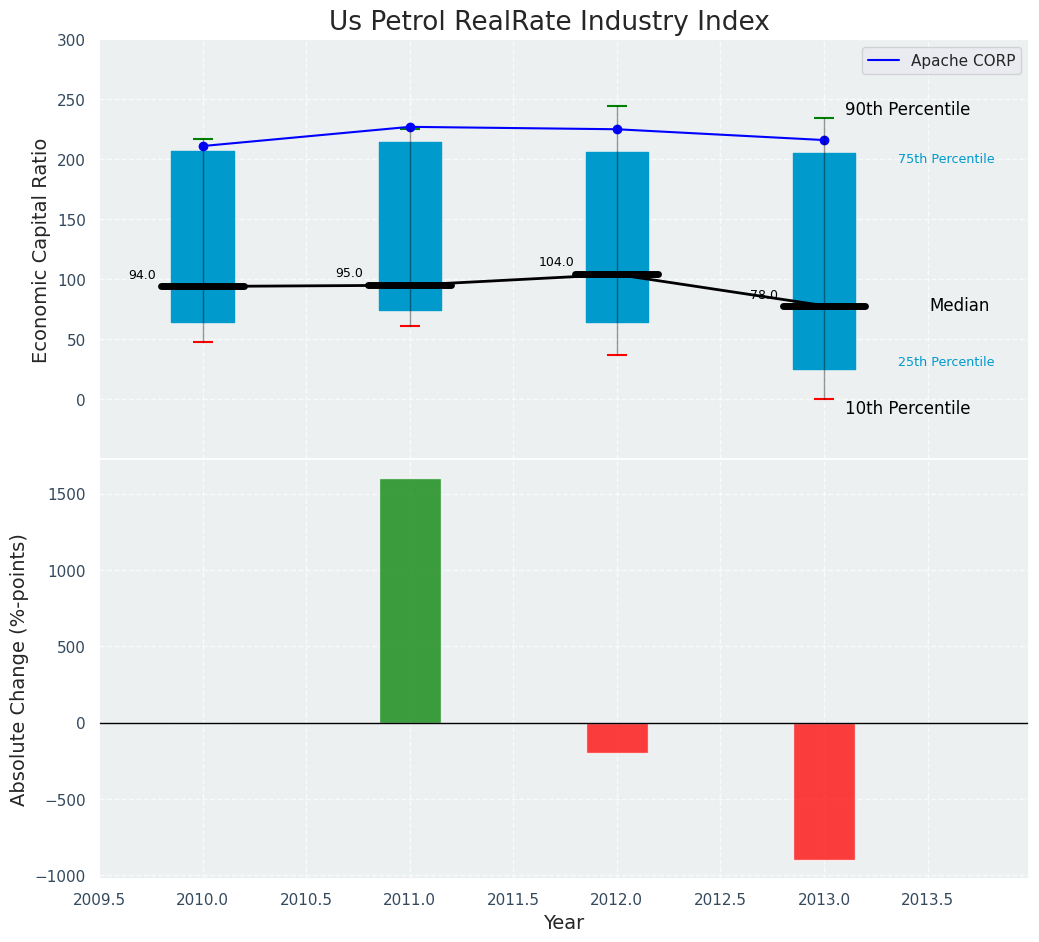Click the Median annotation text
1039x942 pixels.
(959, 305)
